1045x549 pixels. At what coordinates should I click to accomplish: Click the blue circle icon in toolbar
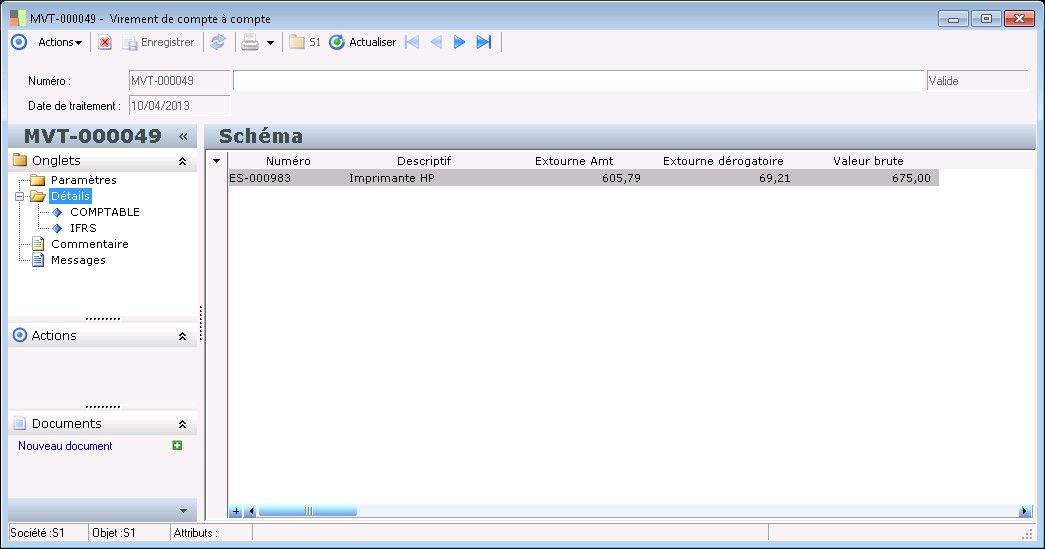tap(19, 42)
